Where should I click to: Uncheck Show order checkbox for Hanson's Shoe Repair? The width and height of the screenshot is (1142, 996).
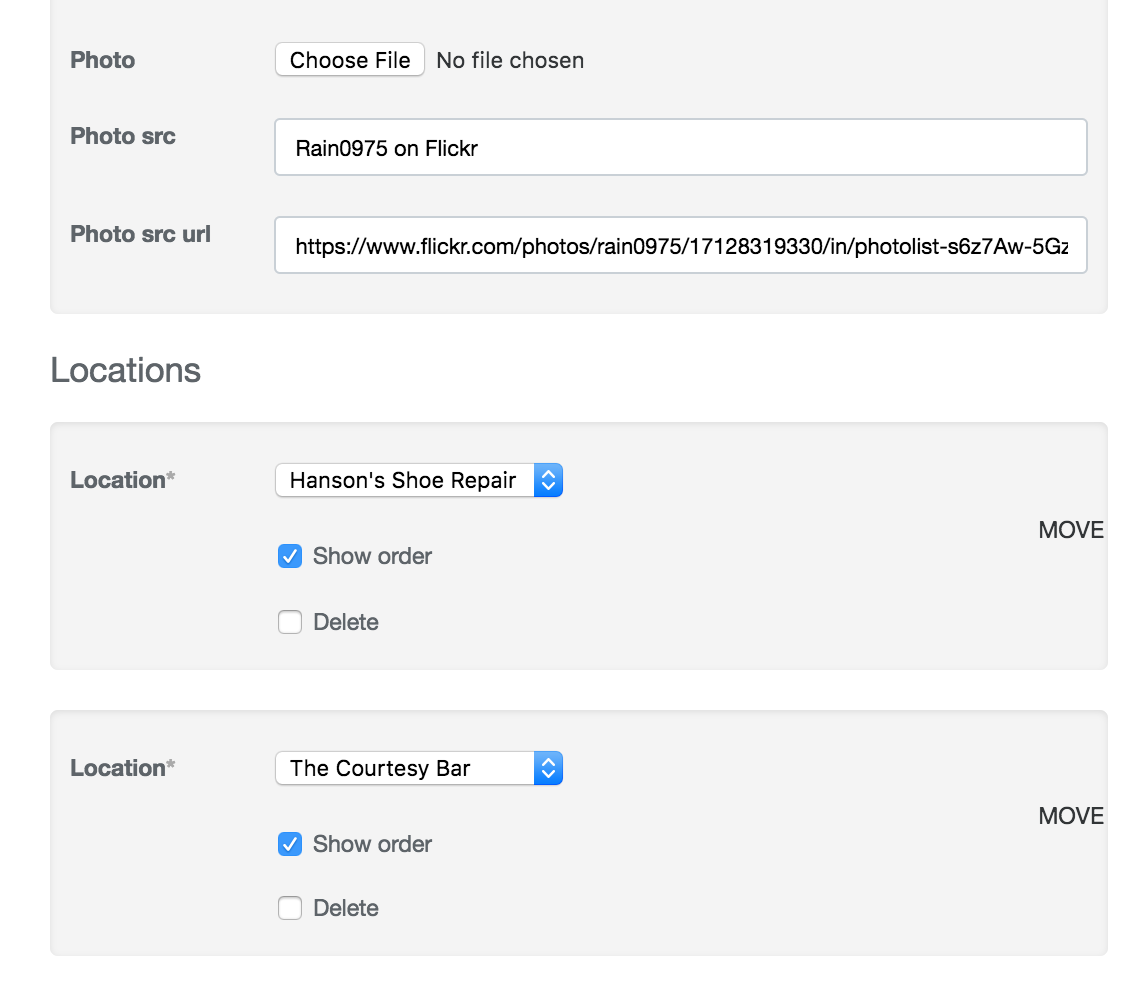pyautogui.click(x=290, y=556)
